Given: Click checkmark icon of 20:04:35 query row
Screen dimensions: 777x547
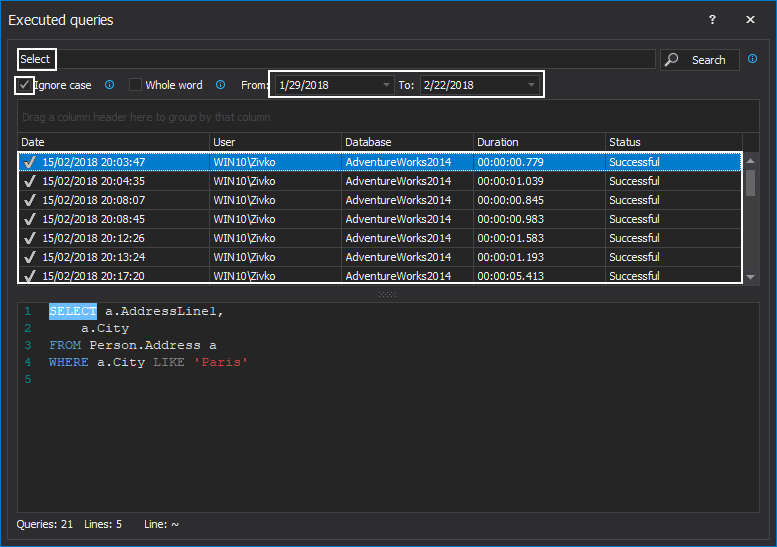Looking at the screenshot, I should pyautogui.click(x=30, y=181).
